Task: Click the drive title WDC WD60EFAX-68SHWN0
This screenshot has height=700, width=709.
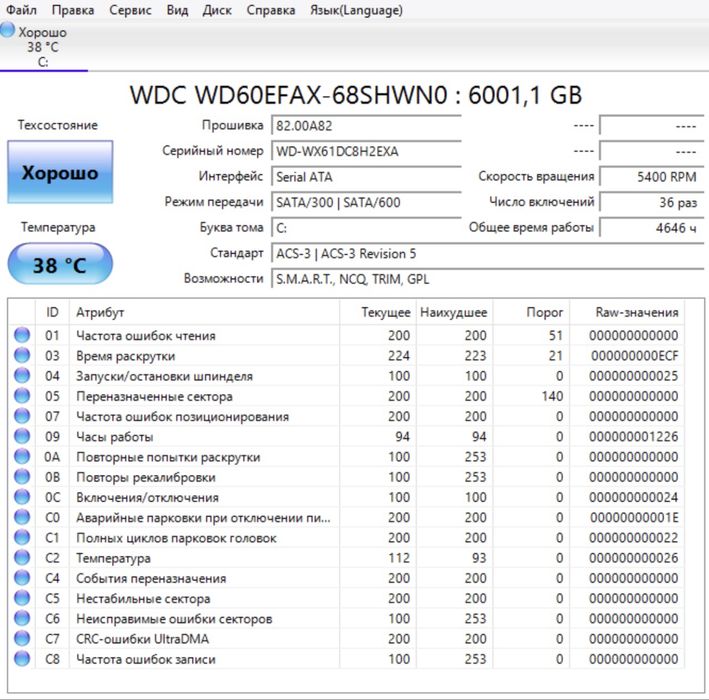Action: coord(356,95)
